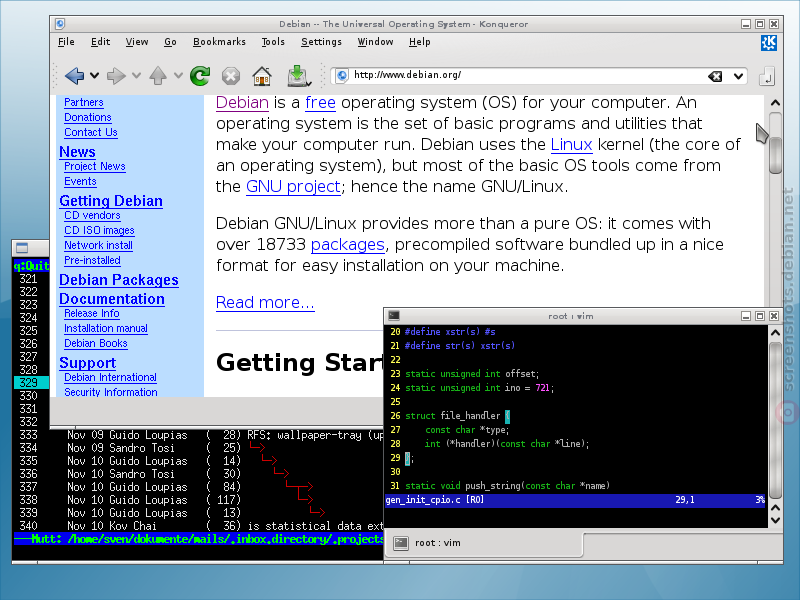Open the Documentation heading link
The height and width of the screenshot is (600, 800).
click(112, 299)
